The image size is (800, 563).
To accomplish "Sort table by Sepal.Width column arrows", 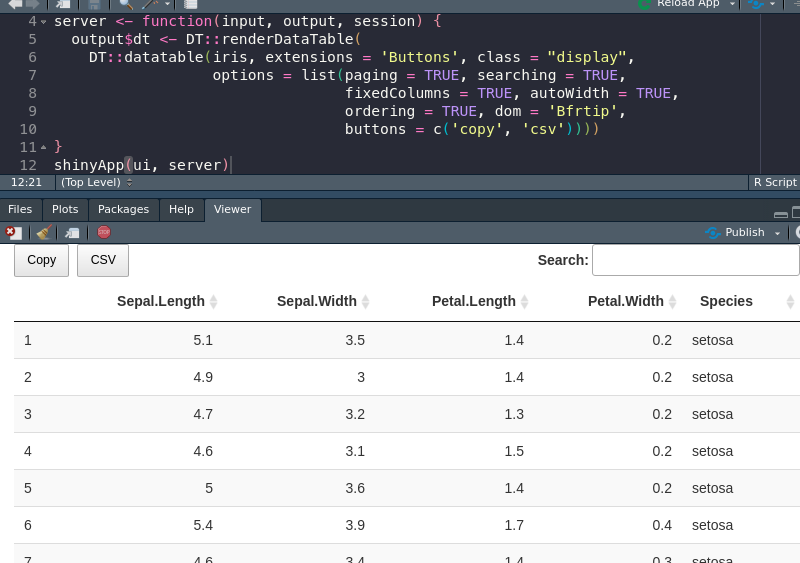I will [x=365, y=301].
